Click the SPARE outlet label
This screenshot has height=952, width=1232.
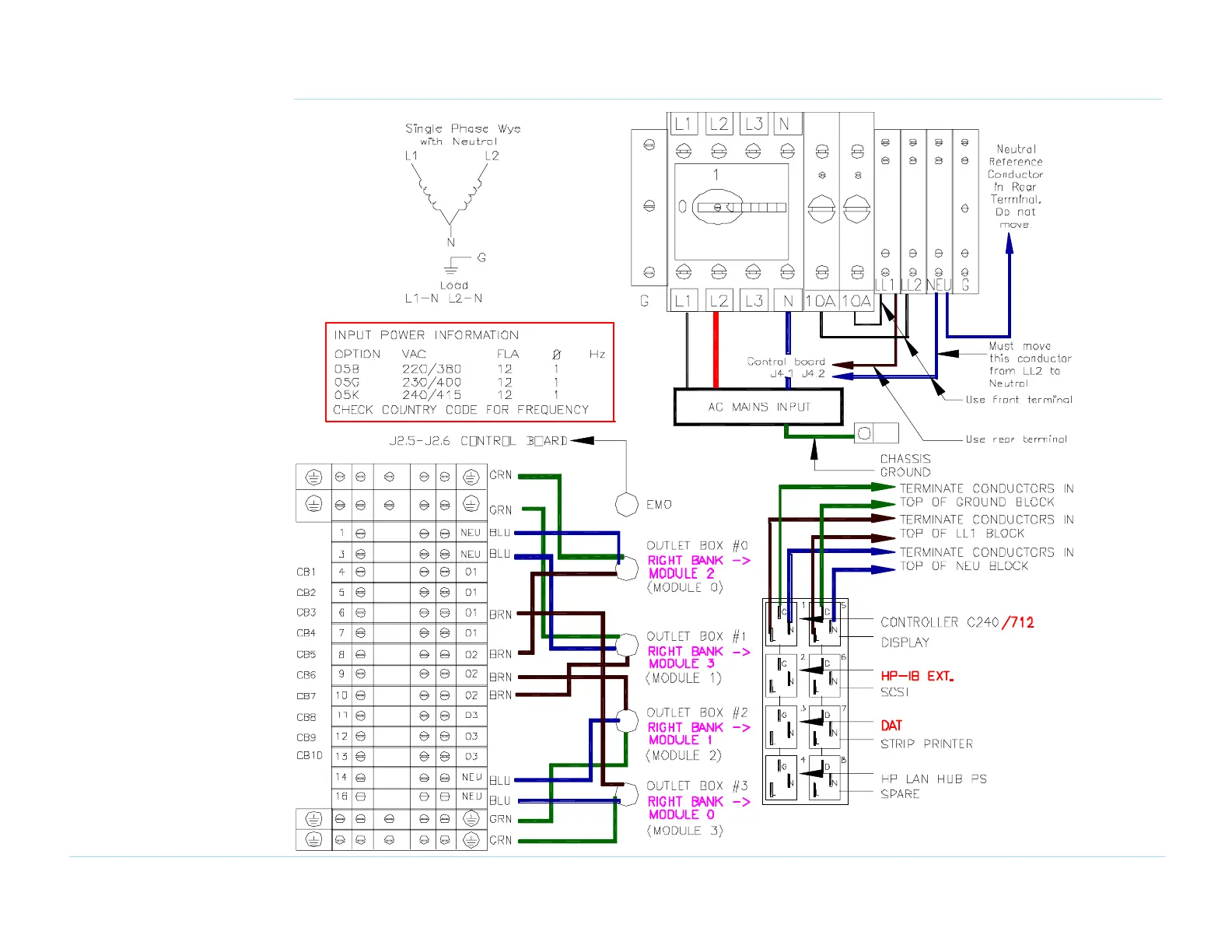point(900,794)
